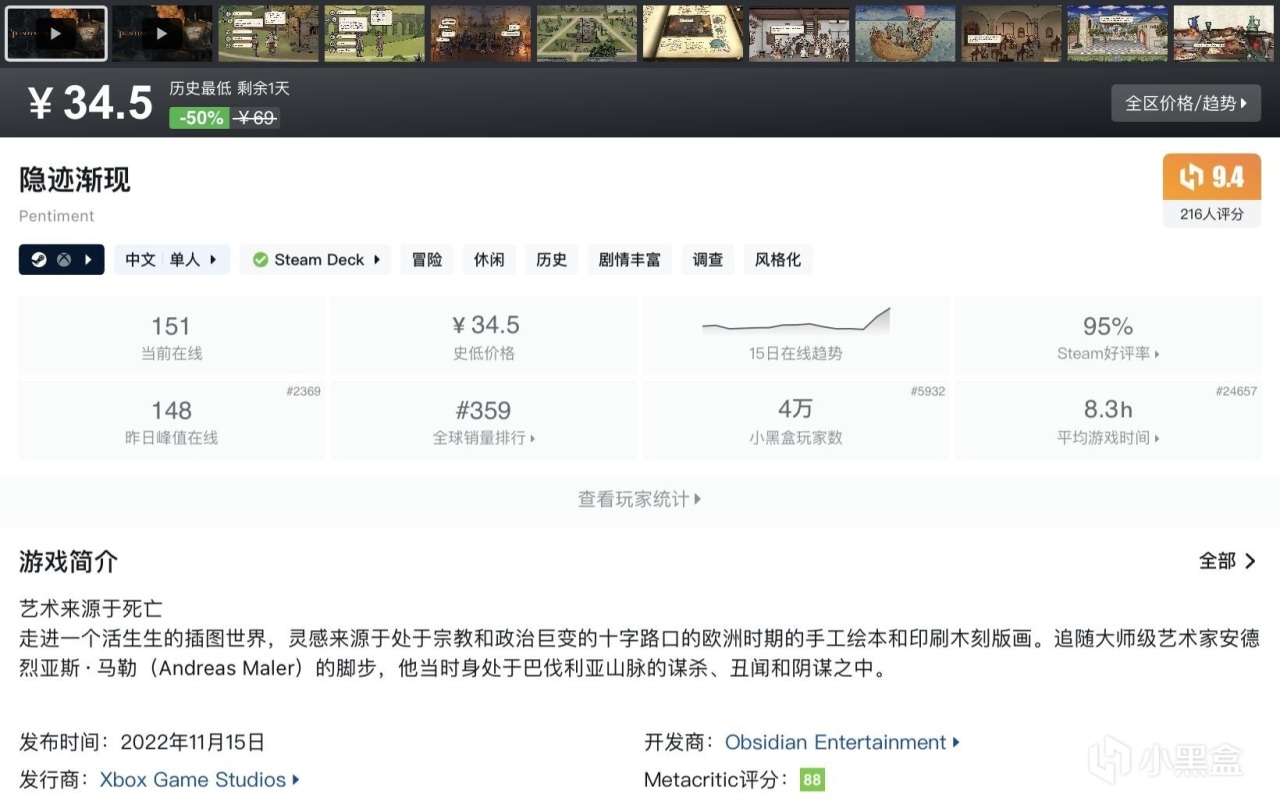This screenshot has width=1280, height=805.
Task: Click the 艺术来源于死亡 tagline
Action: pyautogui.click(x=90, y=608)
